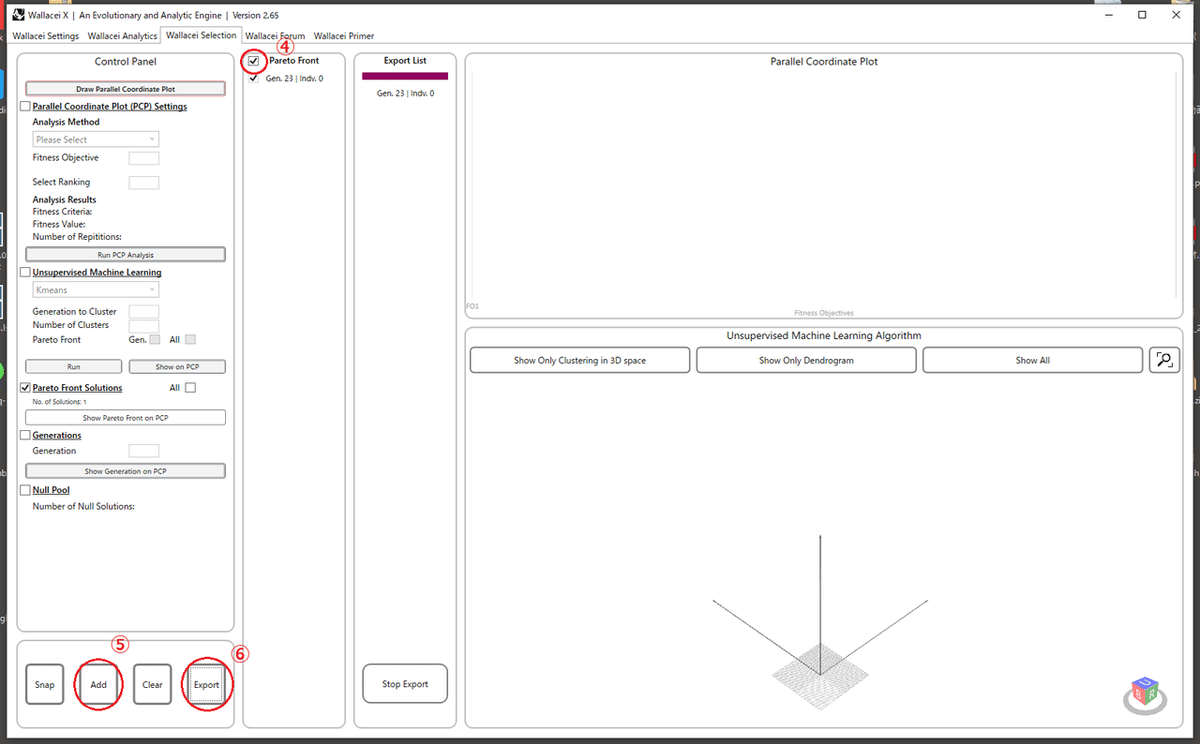Go to the Wallacei Primer tab

[344, 36]
